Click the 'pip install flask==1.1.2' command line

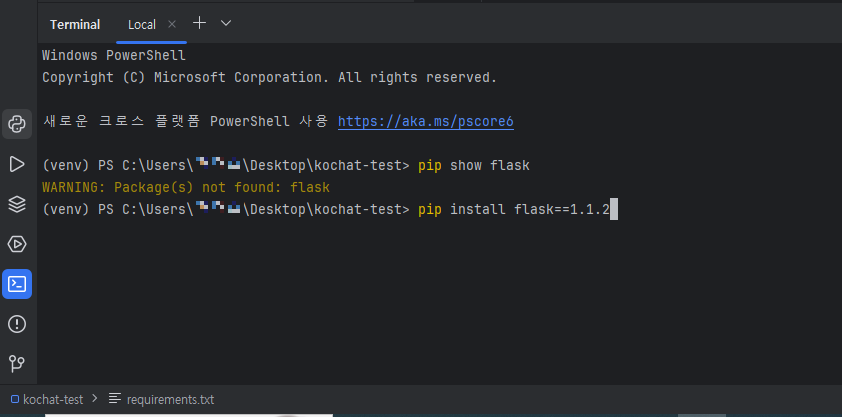click(x=514, y=209)
